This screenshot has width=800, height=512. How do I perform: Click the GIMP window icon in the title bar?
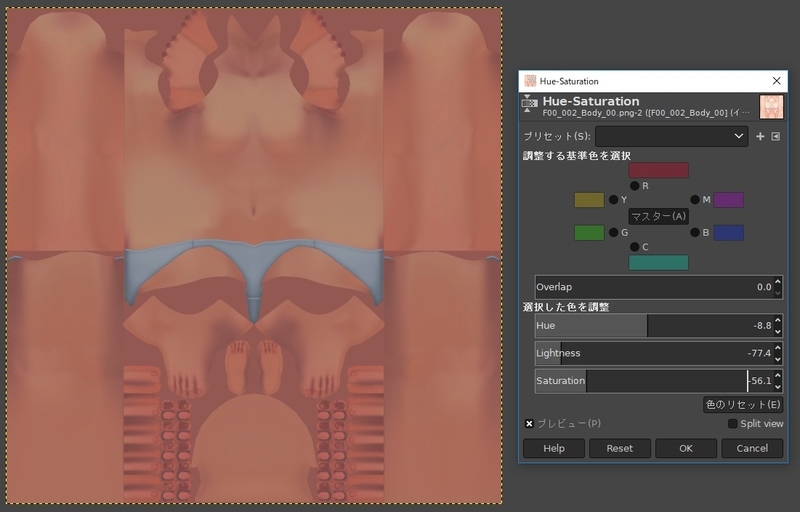[530, 81]
